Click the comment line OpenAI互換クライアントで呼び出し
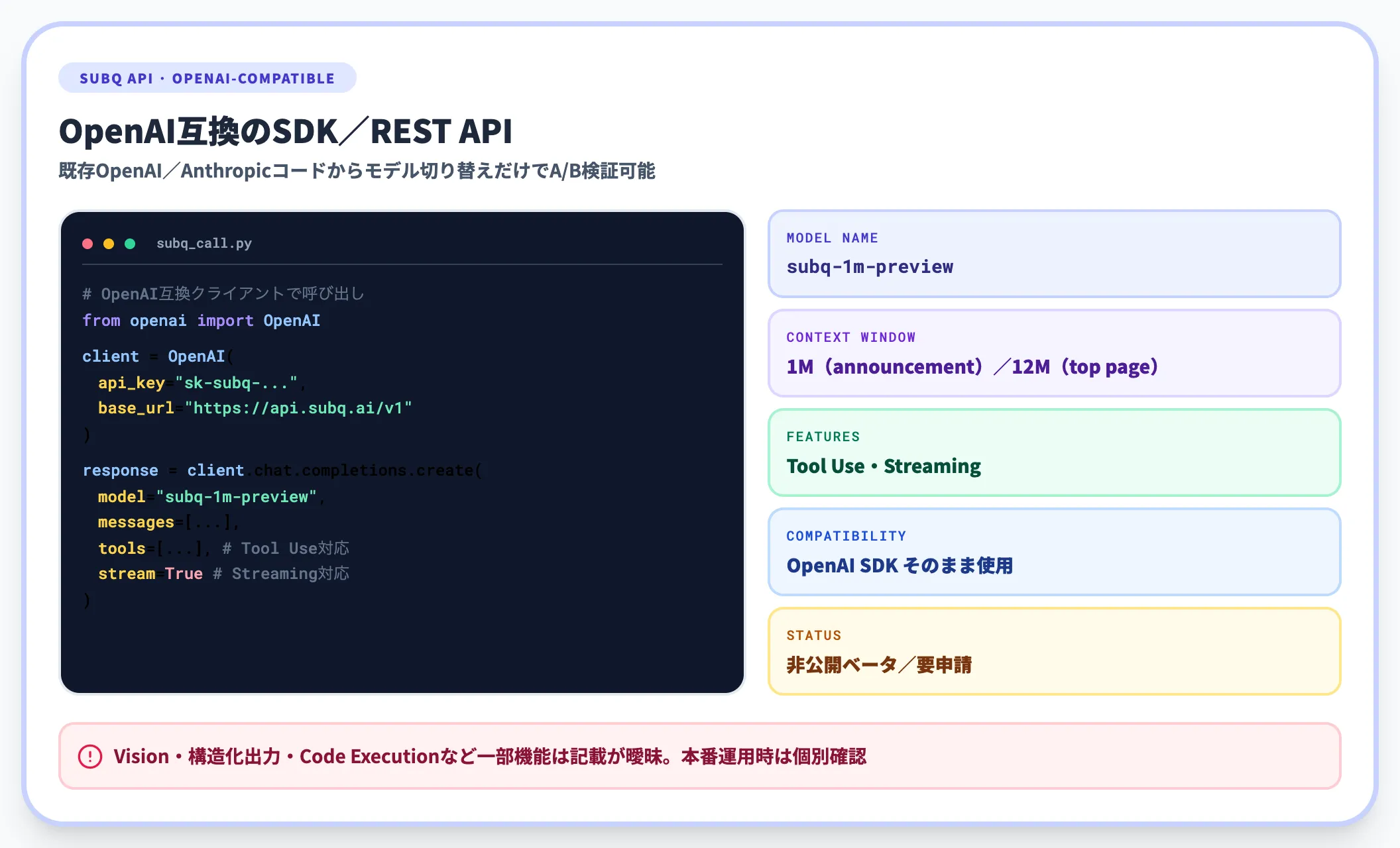1400x848 pixels. click(x=223, y=293)
